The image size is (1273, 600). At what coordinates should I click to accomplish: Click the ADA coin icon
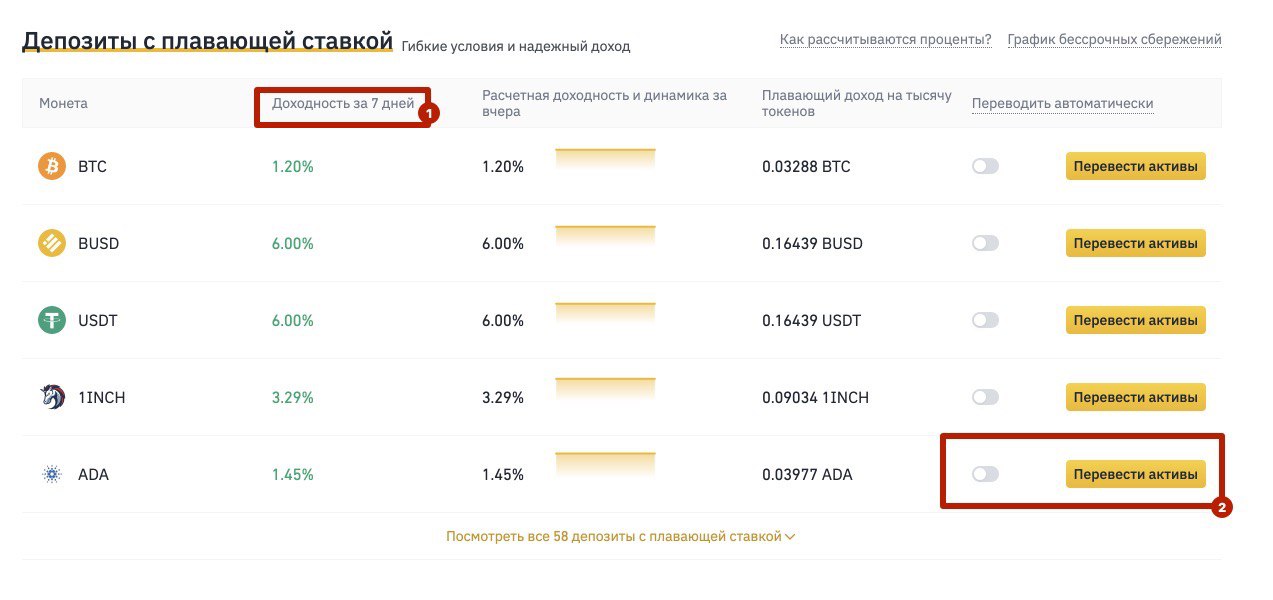52,474
